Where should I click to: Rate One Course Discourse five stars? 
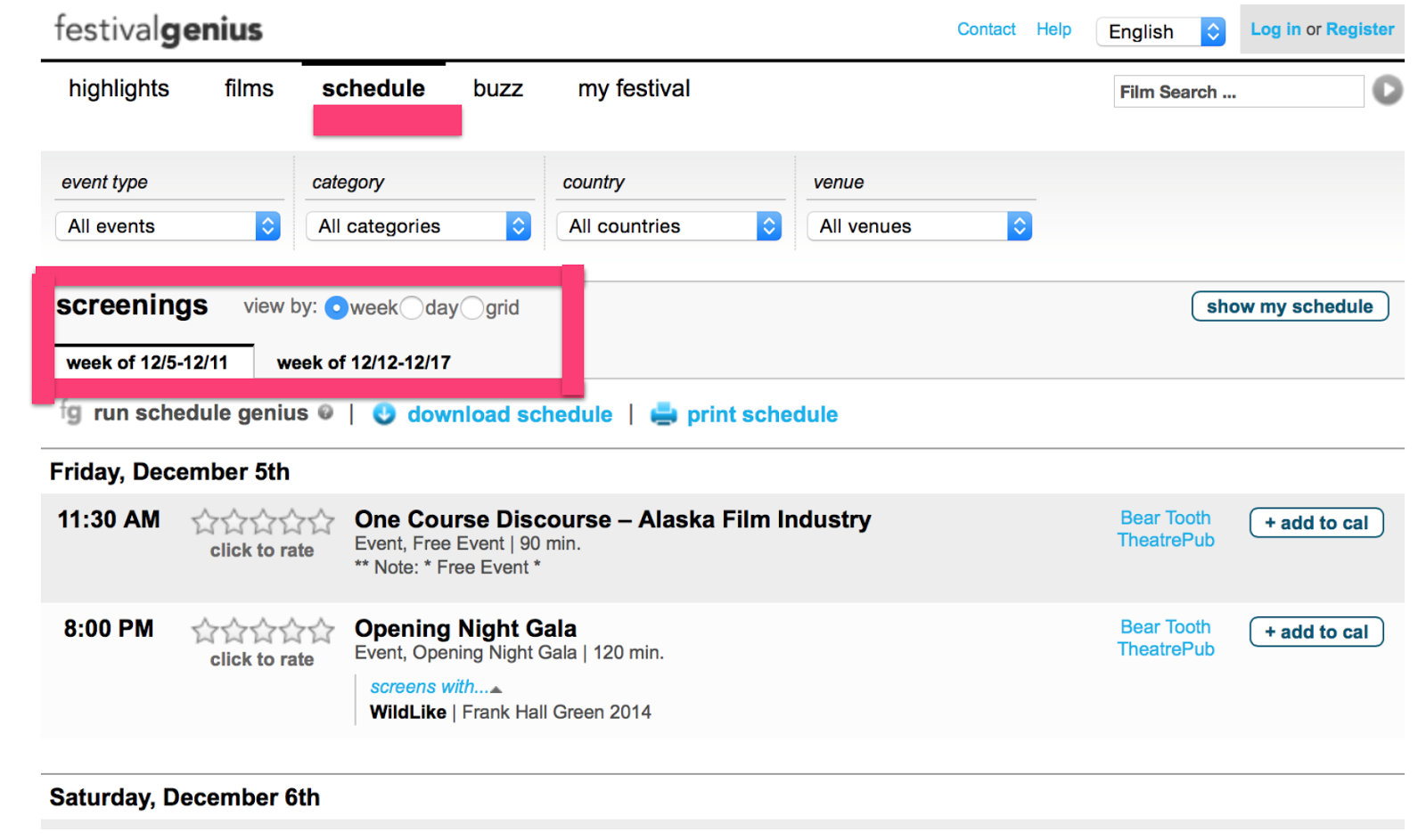click(322, 521)
